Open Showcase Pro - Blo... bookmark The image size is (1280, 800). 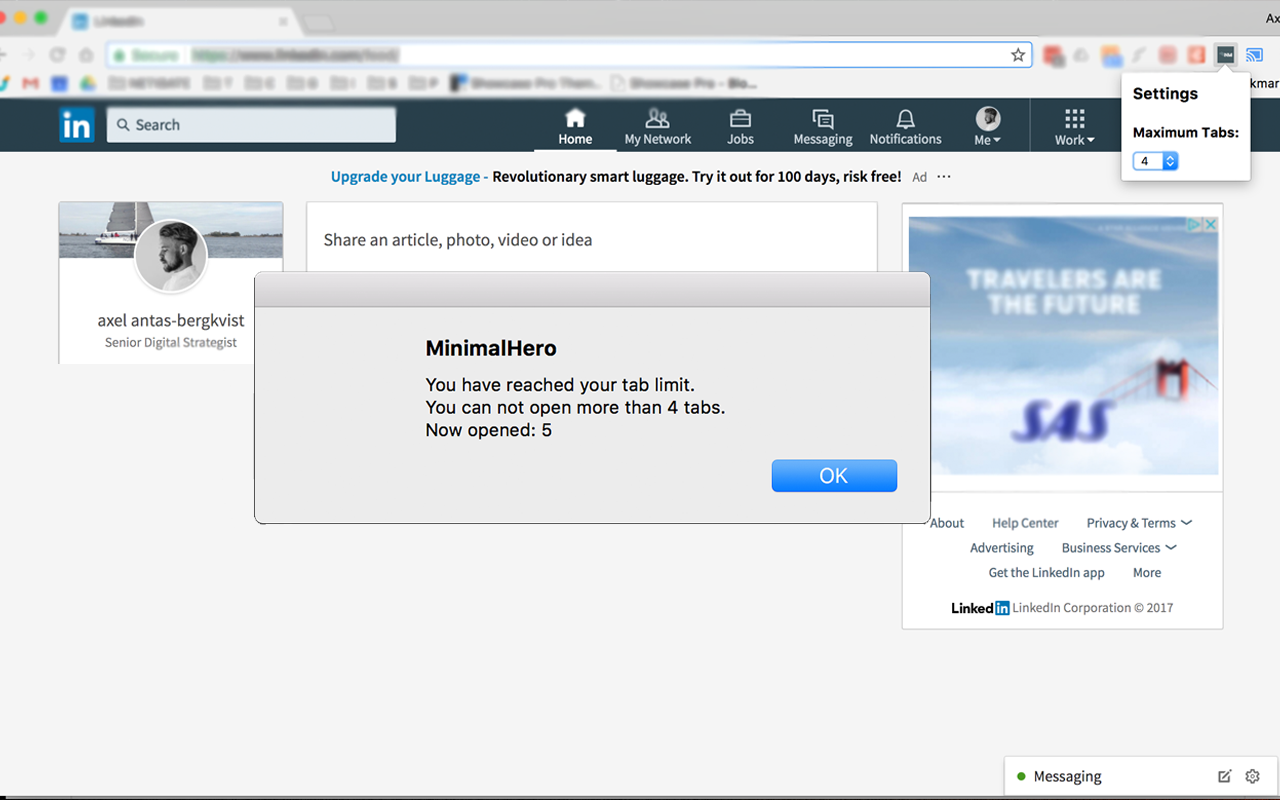(684, 83)
